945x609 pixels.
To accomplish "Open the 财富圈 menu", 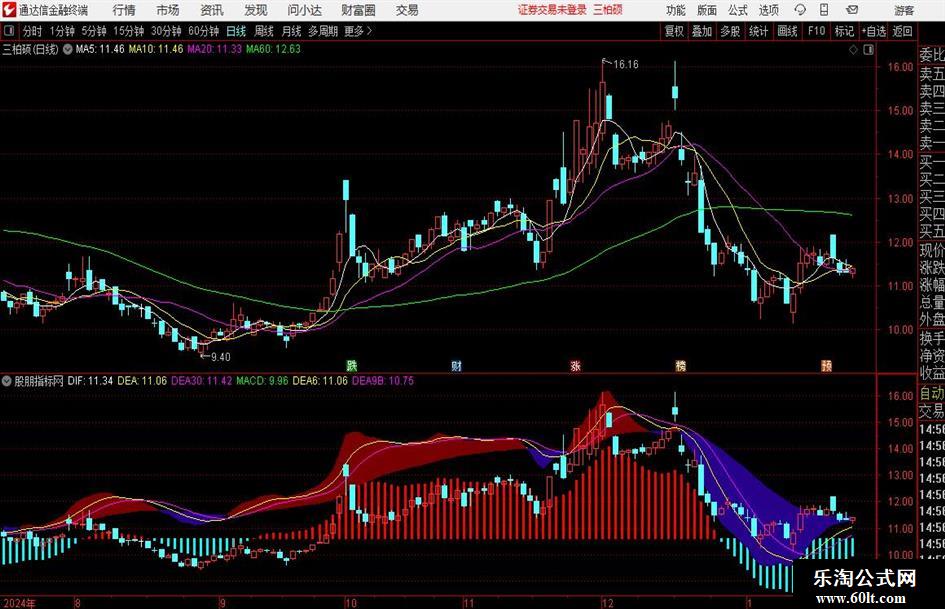I will point(358,10).
